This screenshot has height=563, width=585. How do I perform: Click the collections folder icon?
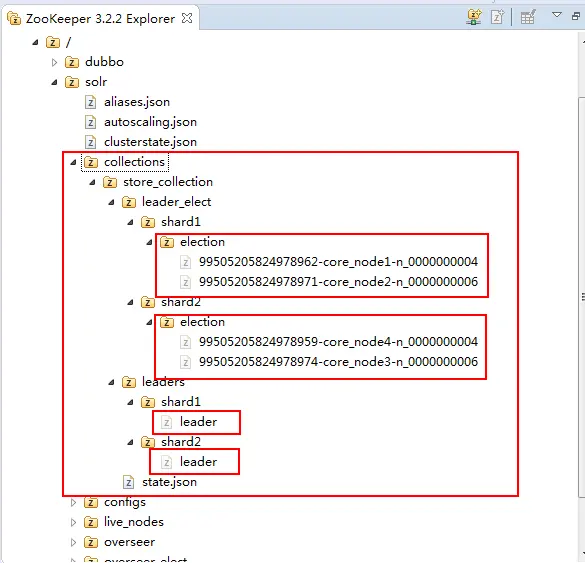click(x=91, y=162)
